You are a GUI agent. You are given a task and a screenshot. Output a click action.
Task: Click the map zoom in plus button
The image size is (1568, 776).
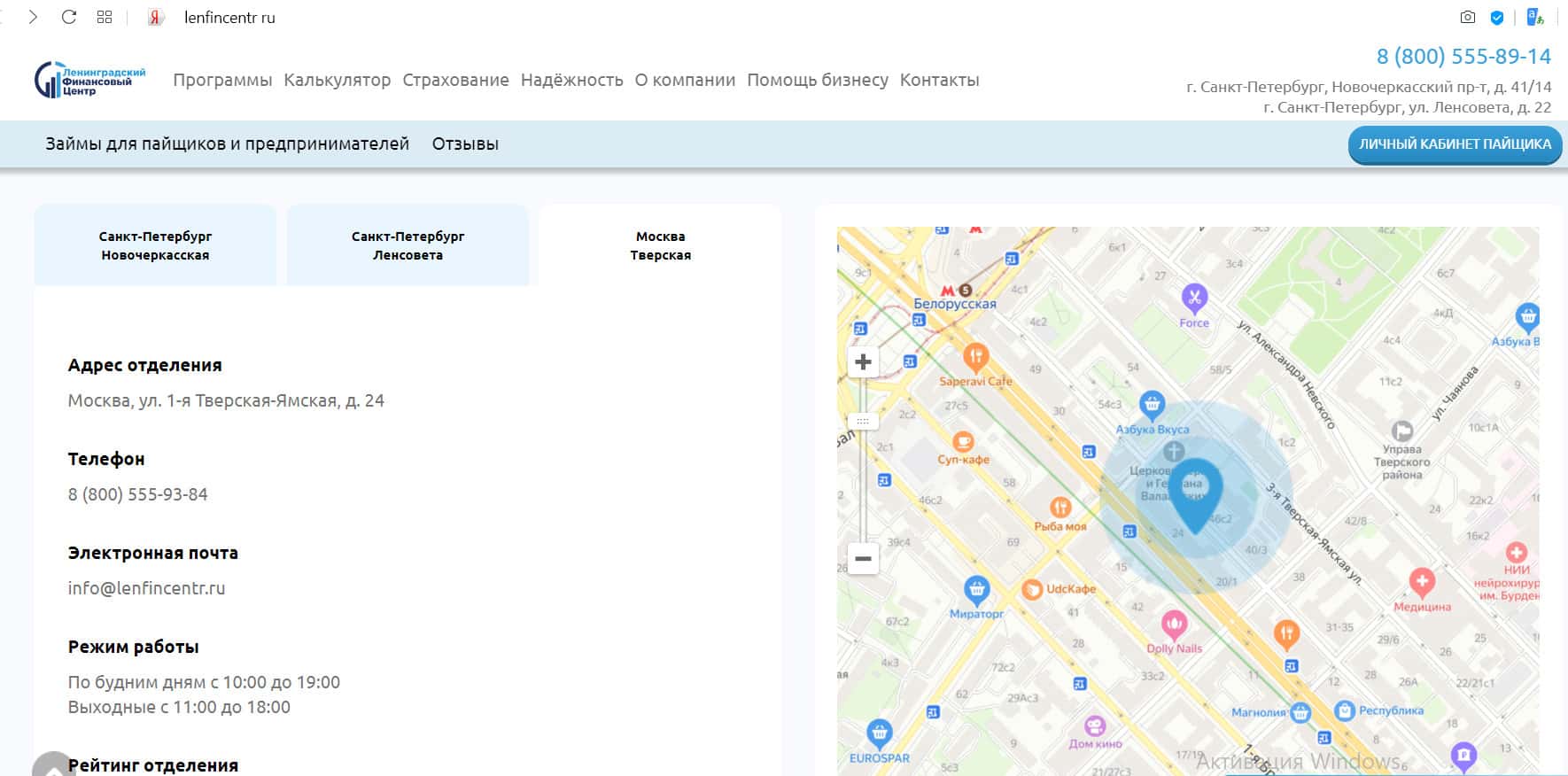point(863,362)
